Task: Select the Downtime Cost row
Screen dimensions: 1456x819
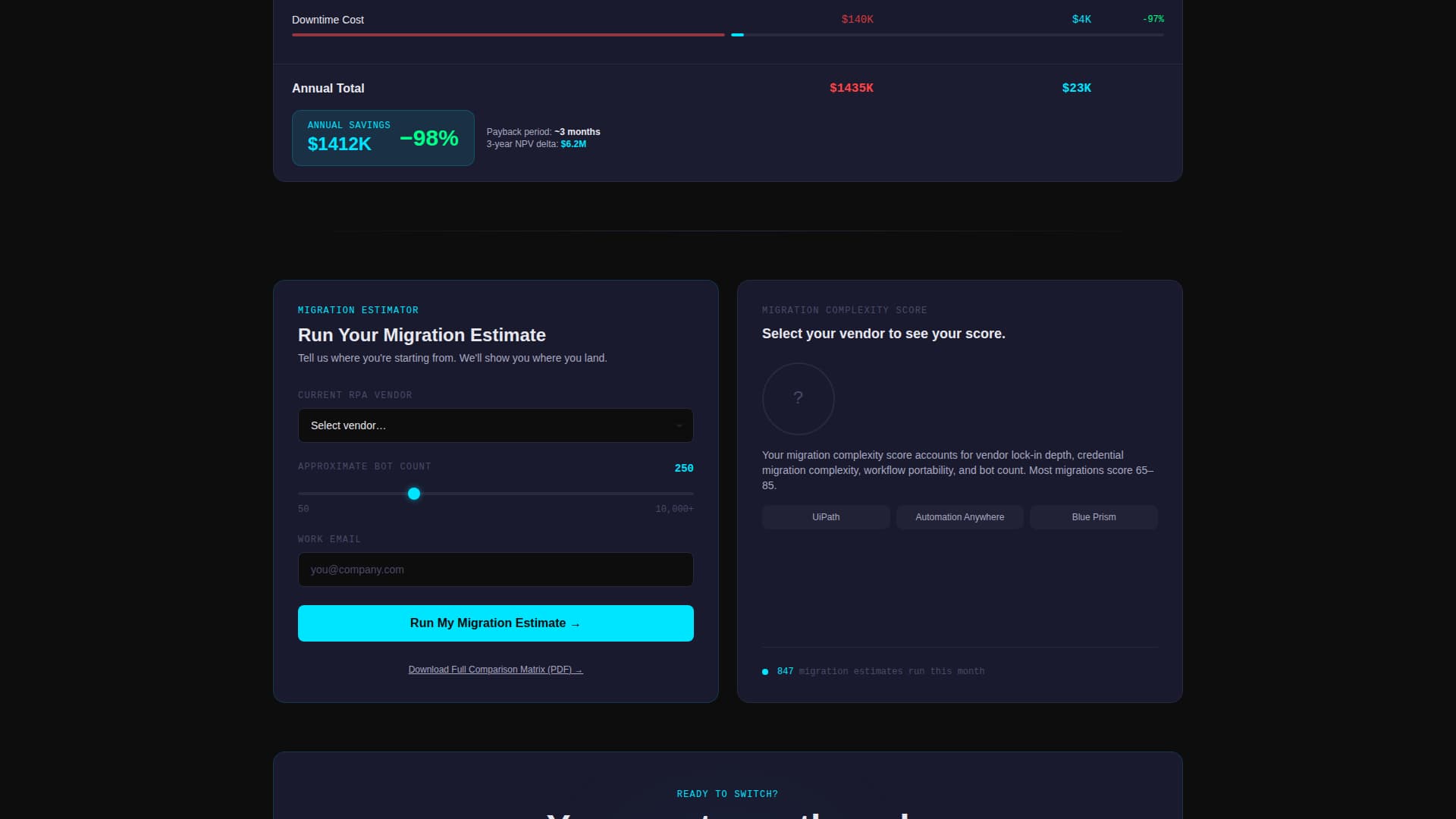Action: click(328, 19)
